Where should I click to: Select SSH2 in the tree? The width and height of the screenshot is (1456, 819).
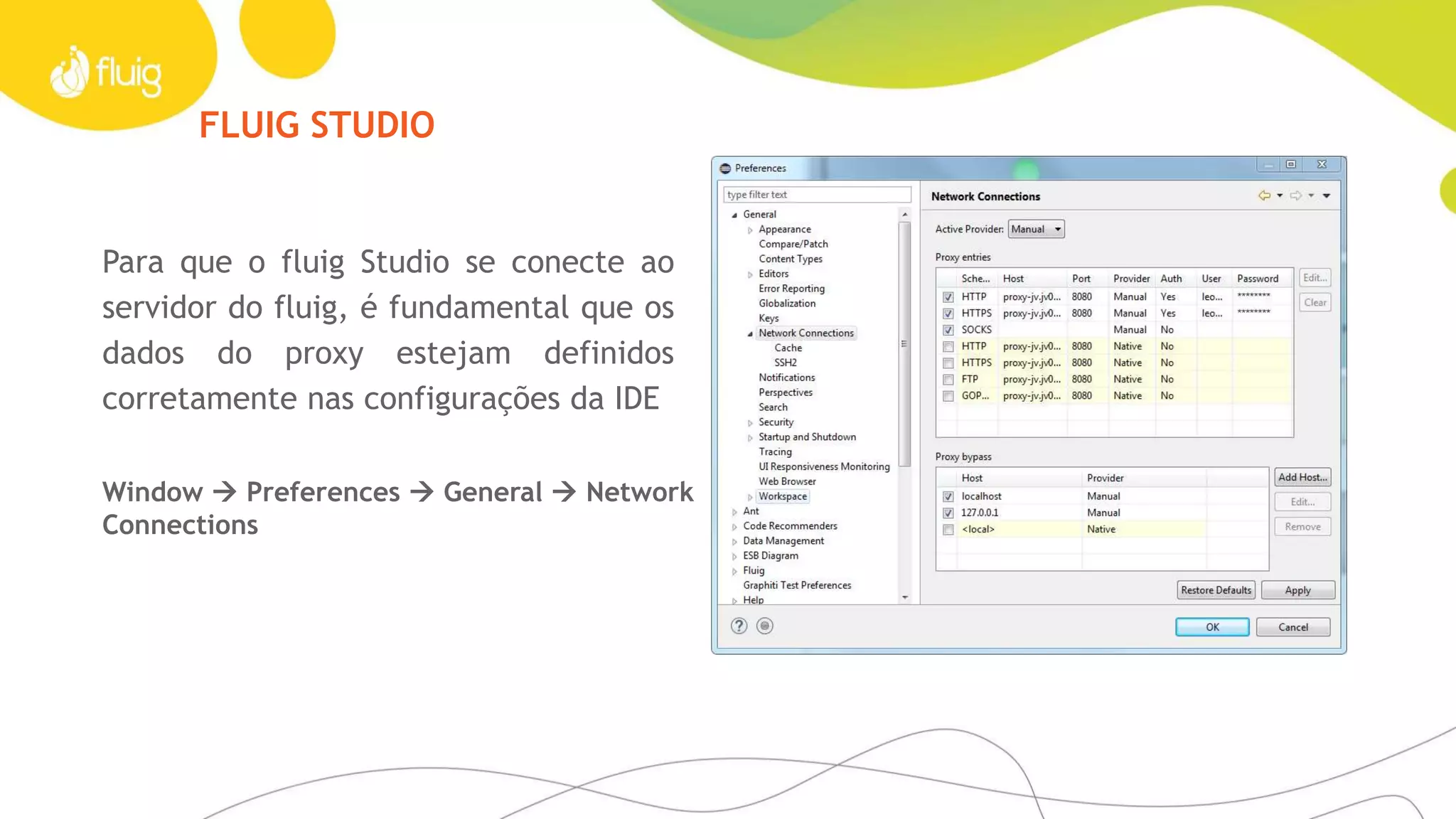click(x=785, y=363)
